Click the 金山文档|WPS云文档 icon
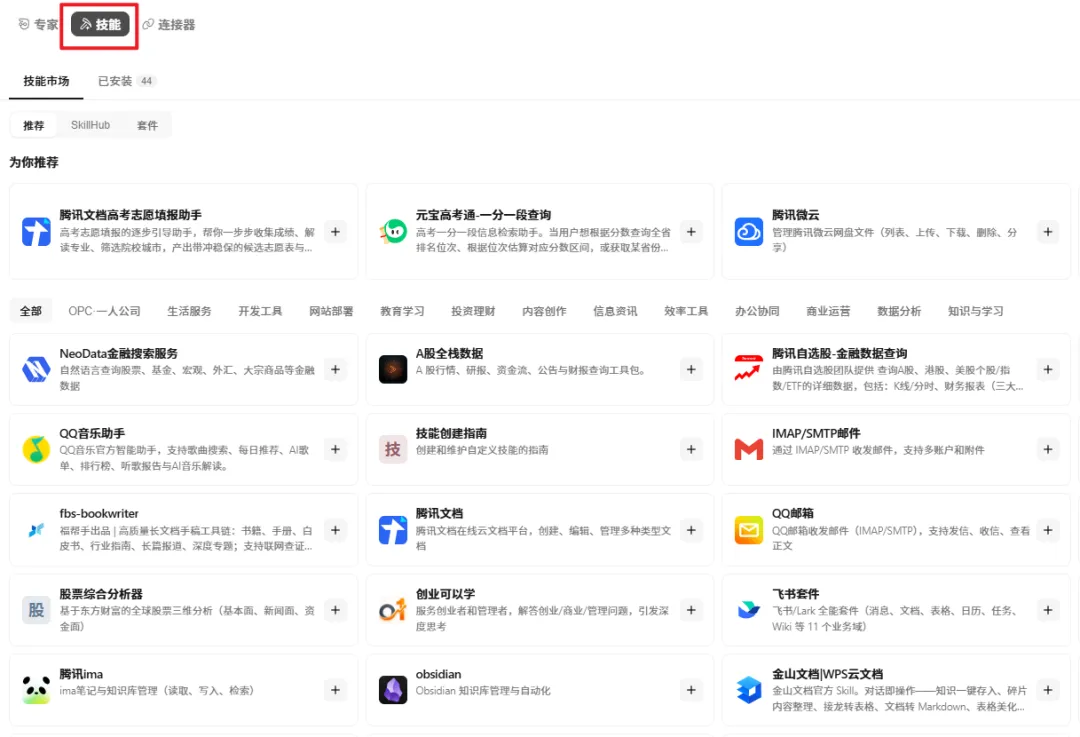This screenshot has height=737, width=1080. point(749,689)
